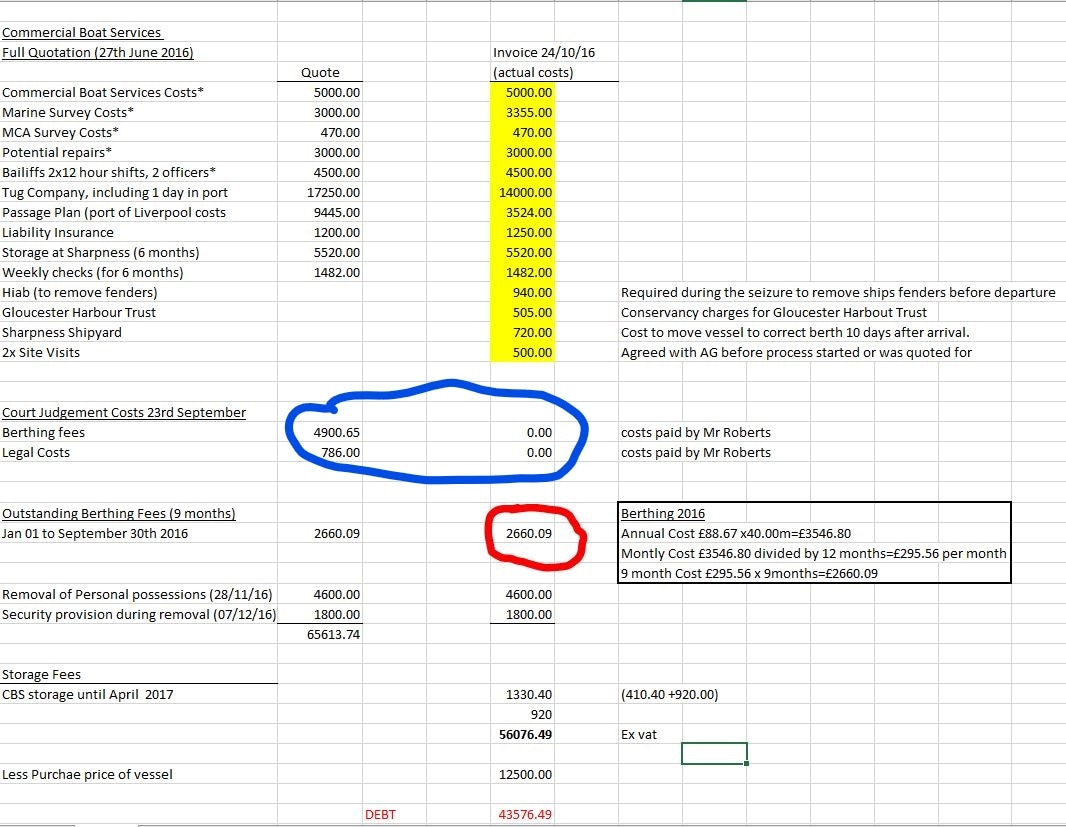Click the 'Full Quotation (27th June 2016)' cell
Screen dimensions: 1066x827
click(x=97, y=53)
